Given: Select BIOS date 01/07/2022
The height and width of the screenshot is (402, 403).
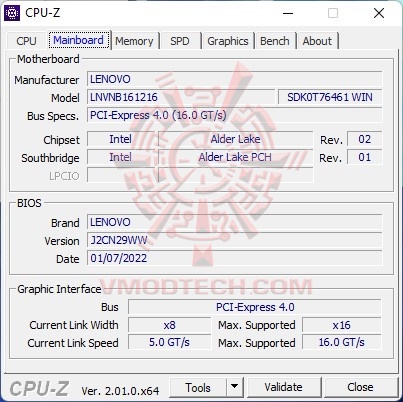Looking at the screenshot, I should (234, 258).
